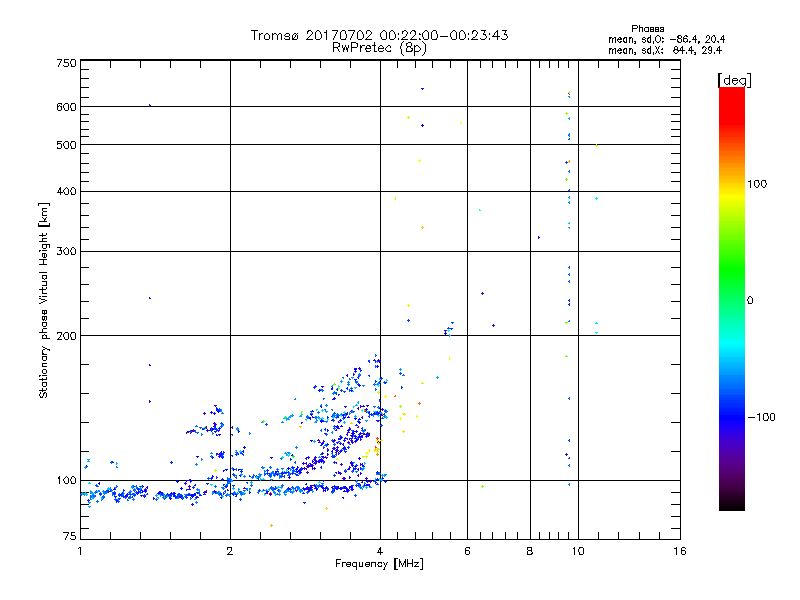Click the 'mean, sd,X: 84.4, 29.4' line
The image size is (800, 600).
click(x=665, y=50)
